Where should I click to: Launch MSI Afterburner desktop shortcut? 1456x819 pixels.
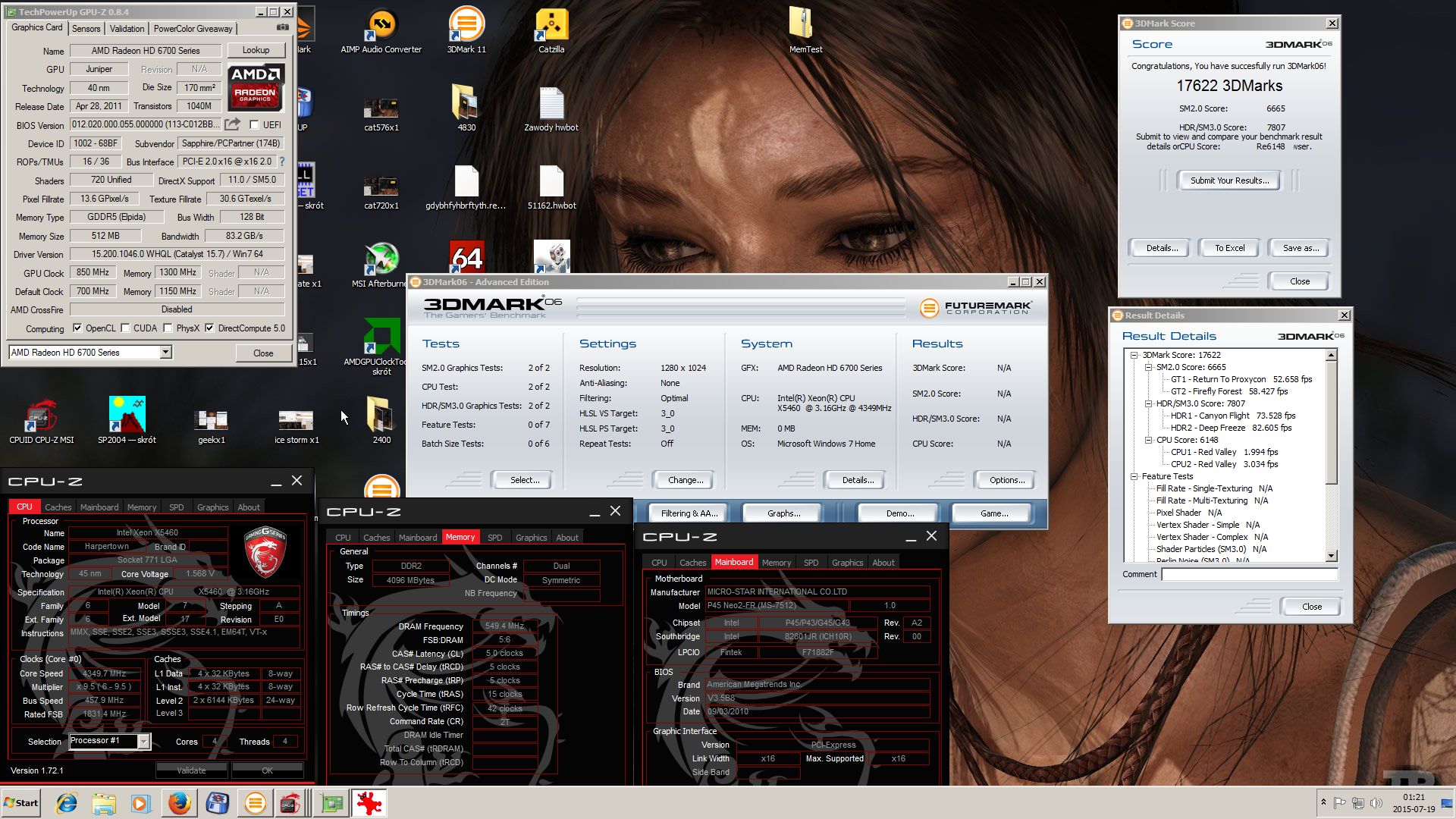pos(381,265)
